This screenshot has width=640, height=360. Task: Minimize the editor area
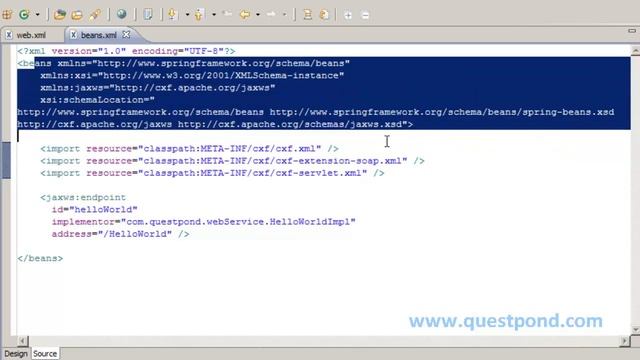click(x=632, y=31)
